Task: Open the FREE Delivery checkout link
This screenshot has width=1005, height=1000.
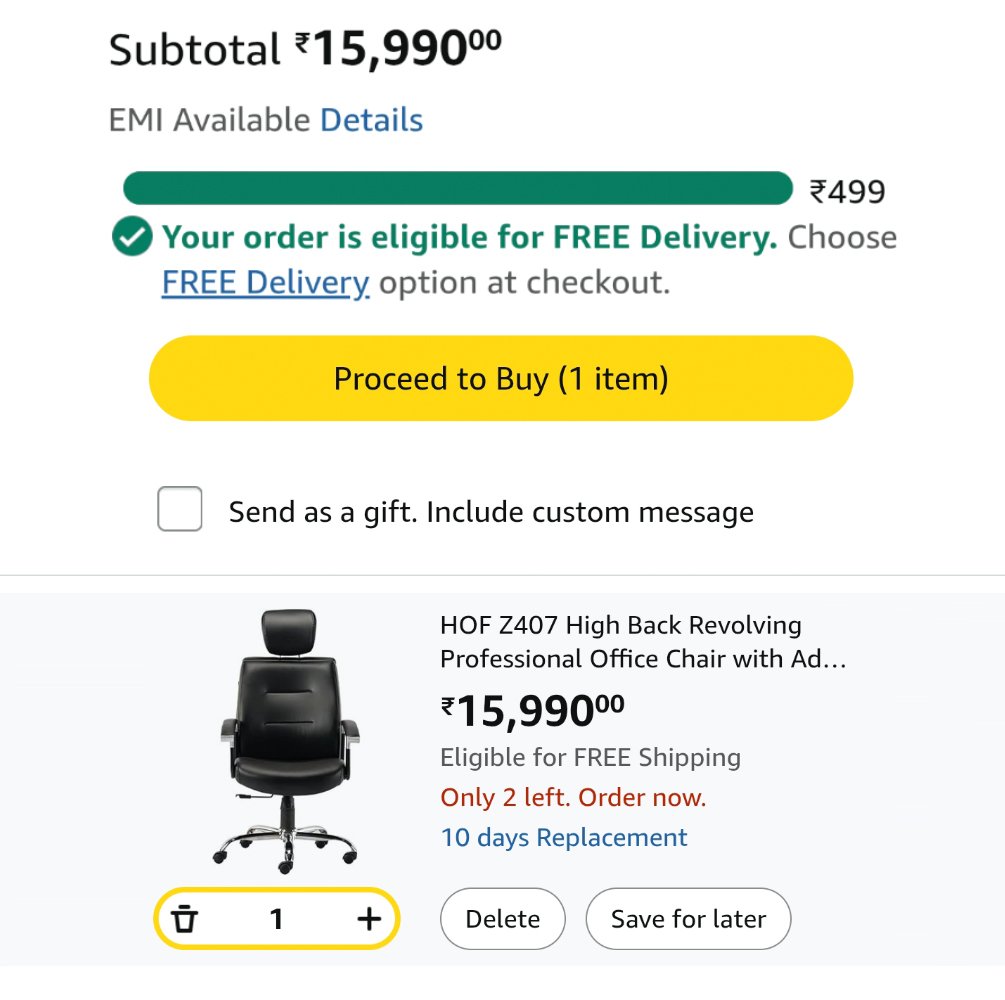Action: click(264, 282)
